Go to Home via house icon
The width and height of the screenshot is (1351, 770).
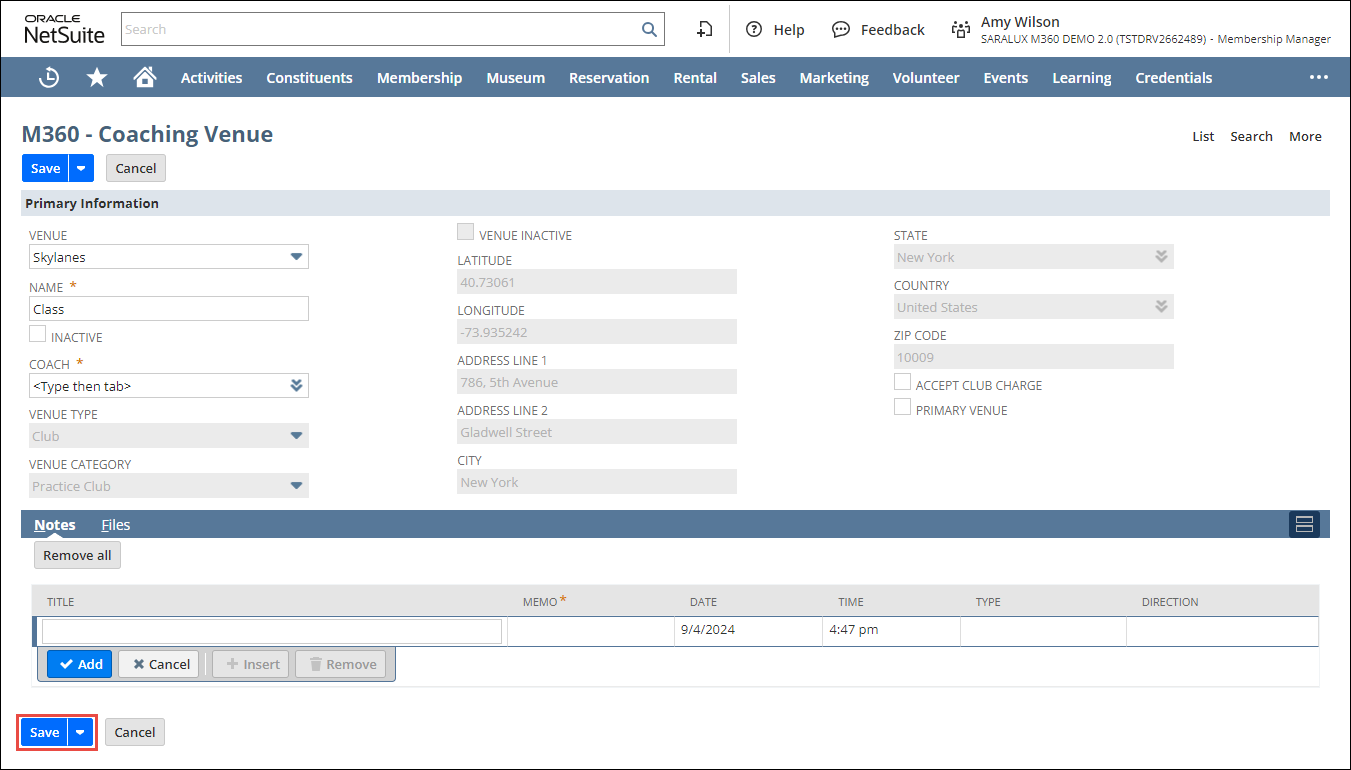[x=145, y=78]
